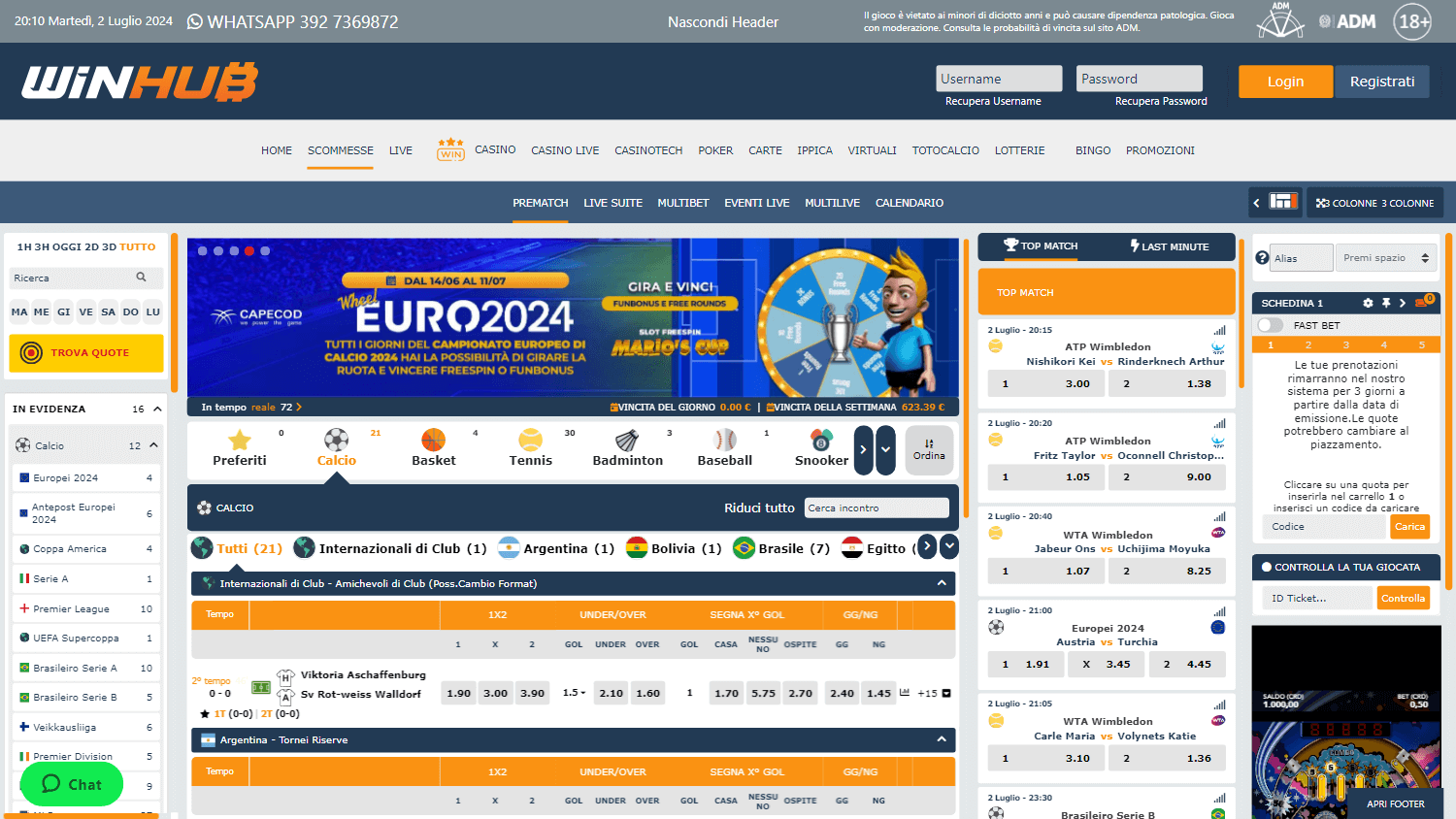Open the Scommesse menu item

[x=341, y=150]
